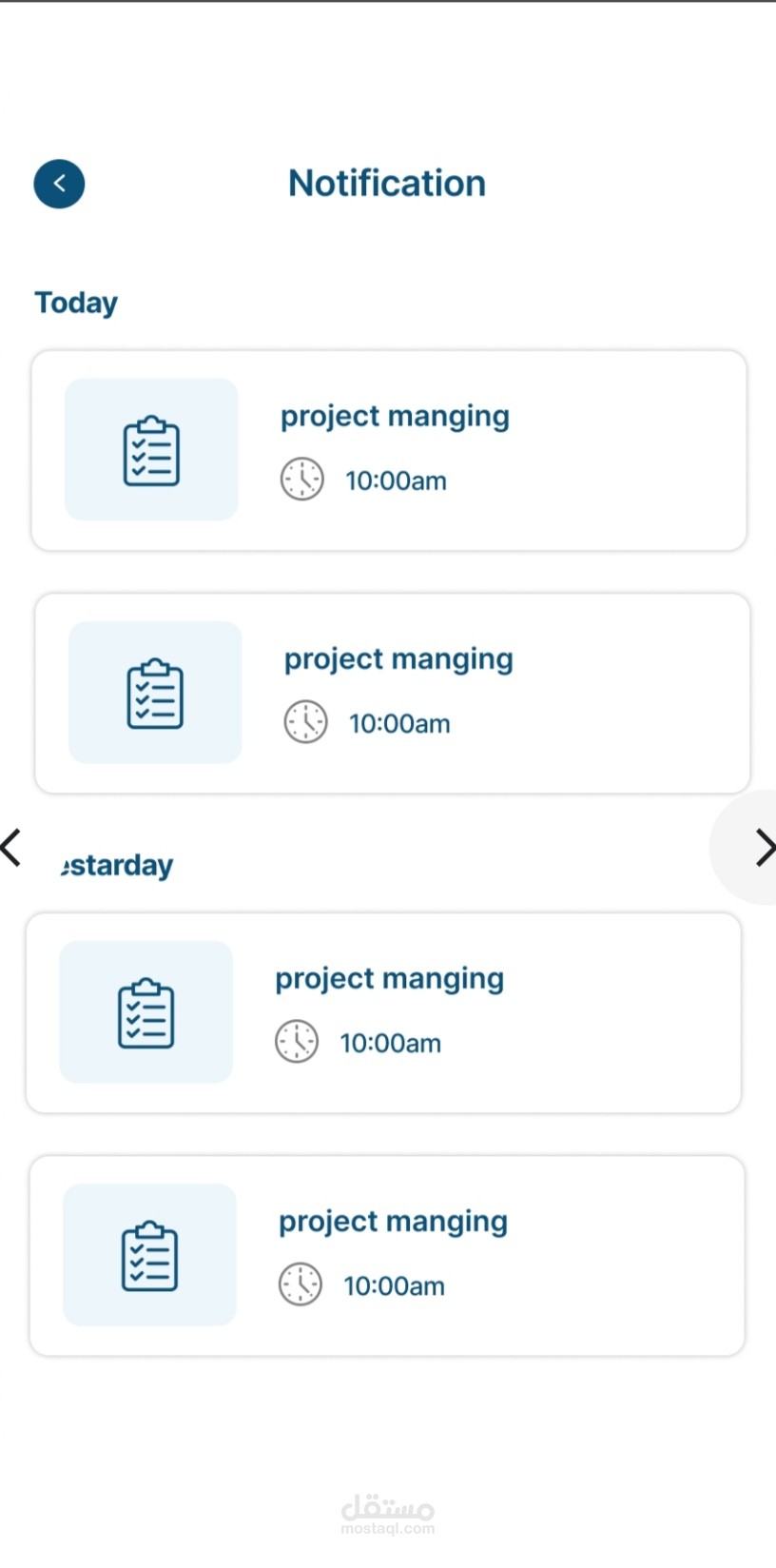
Task: Open first Yesterday "project manging" title
Action: 389,979
